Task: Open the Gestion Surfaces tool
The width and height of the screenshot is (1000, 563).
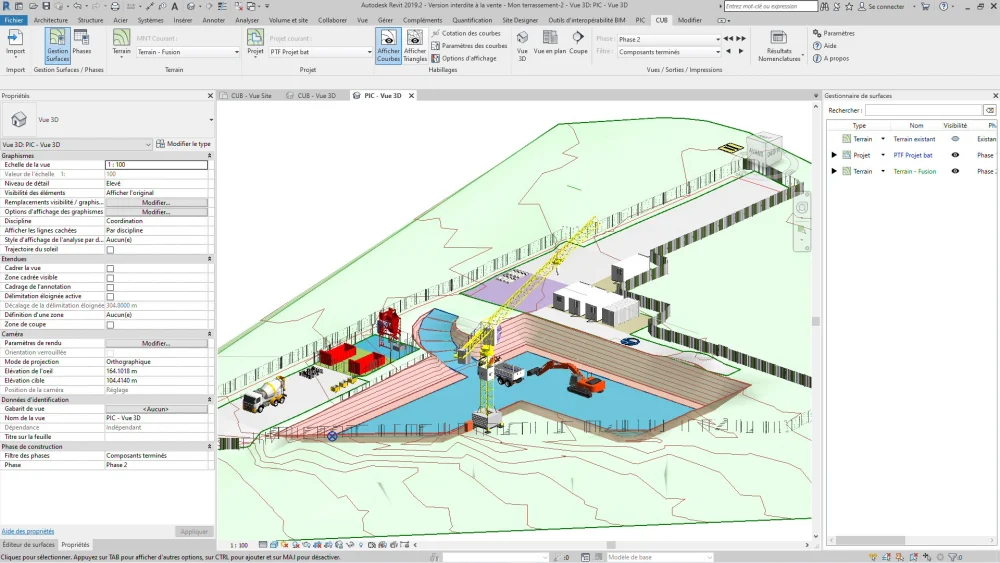Action: pyautogui.click(x=57, y=45)
